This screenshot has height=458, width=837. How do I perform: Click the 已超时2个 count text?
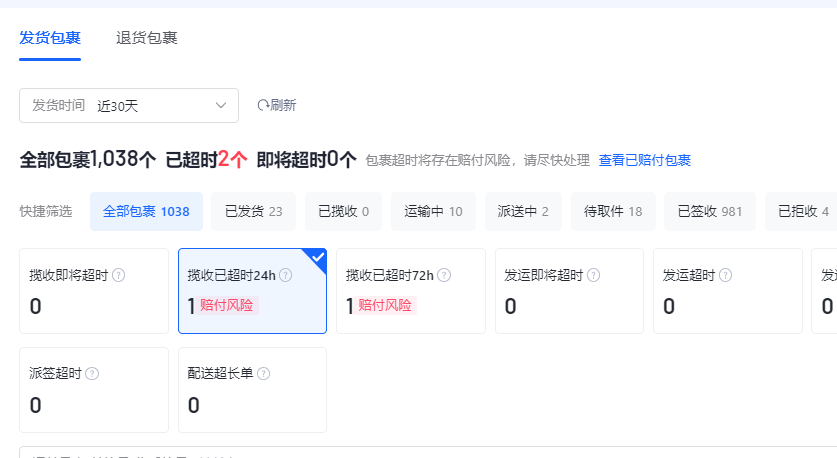(207, 159)
